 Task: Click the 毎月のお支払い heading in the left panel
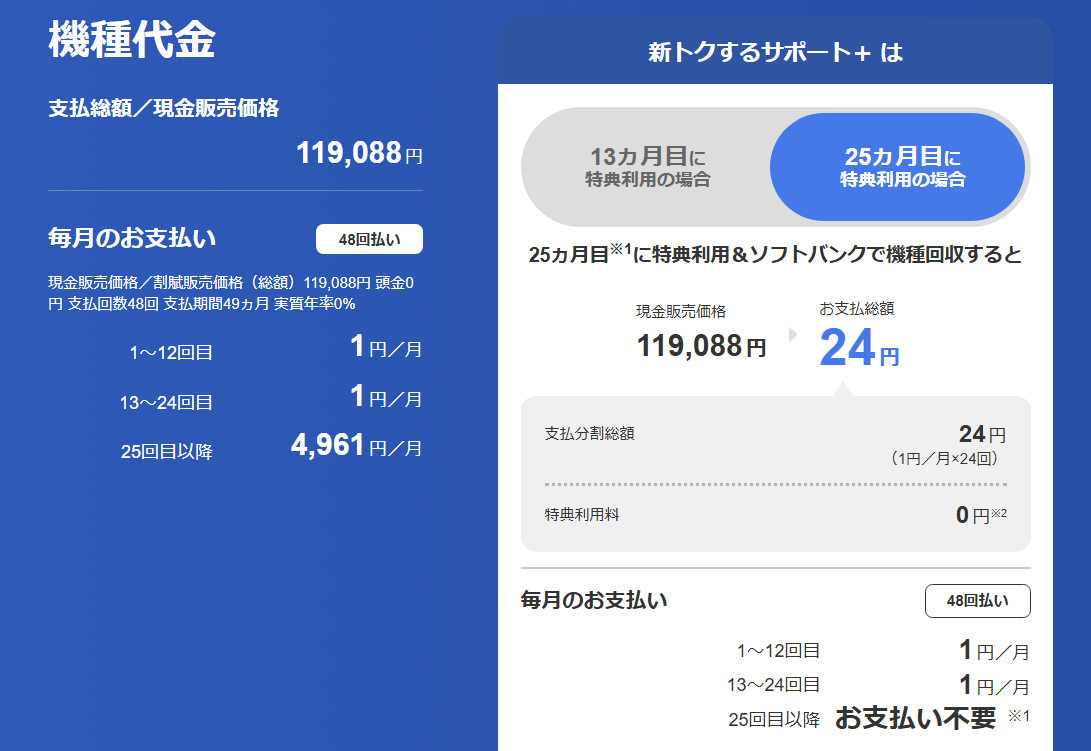coord(132,238)
